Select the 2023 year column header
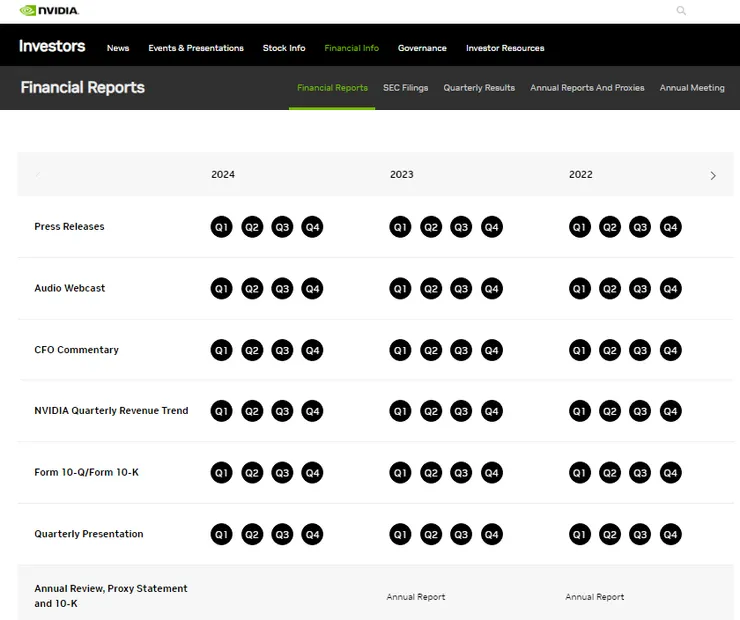The image size is (740, 620). pyautogui.click(x=402, y=175)
